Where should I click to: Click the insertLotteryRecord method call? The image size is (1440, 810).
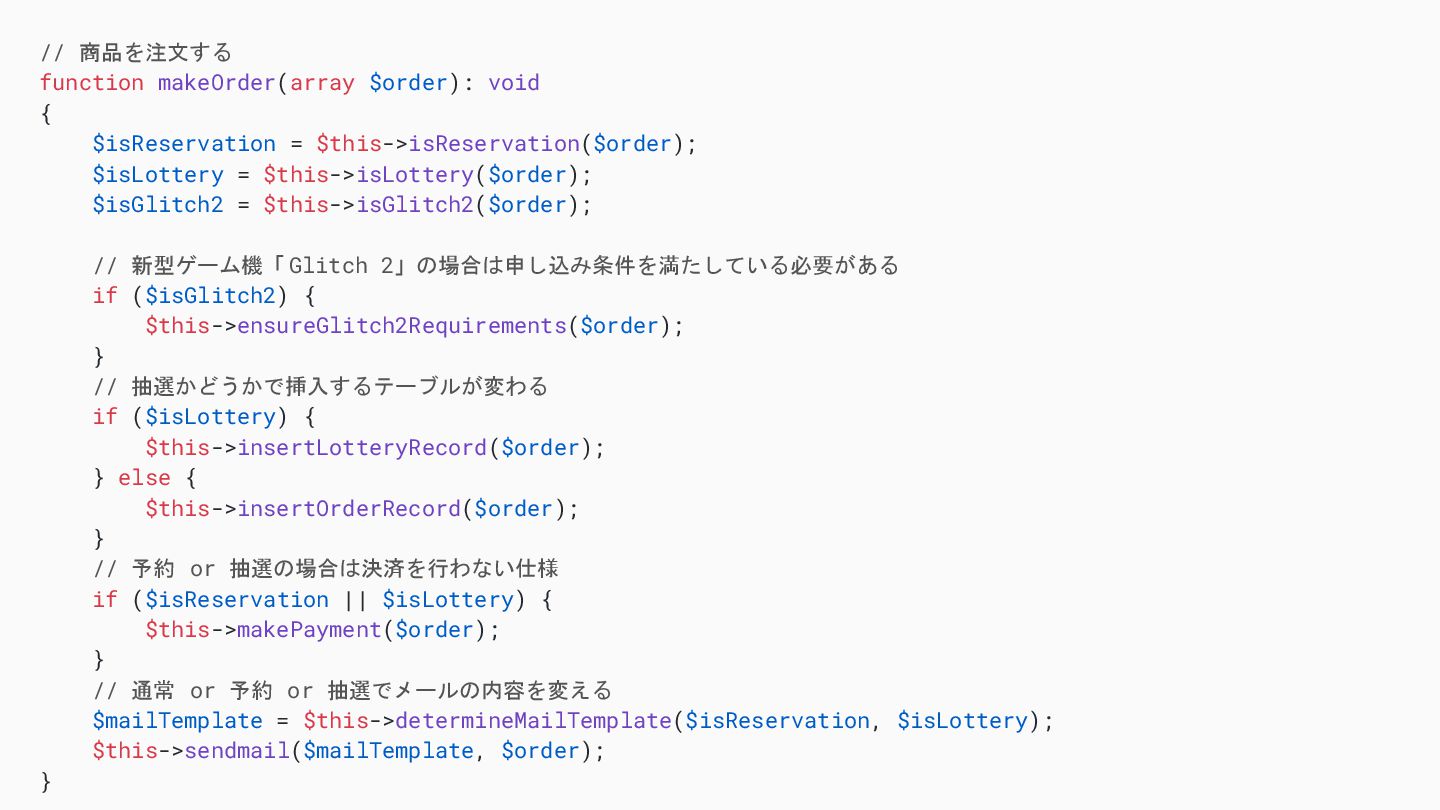pos(362,448)
